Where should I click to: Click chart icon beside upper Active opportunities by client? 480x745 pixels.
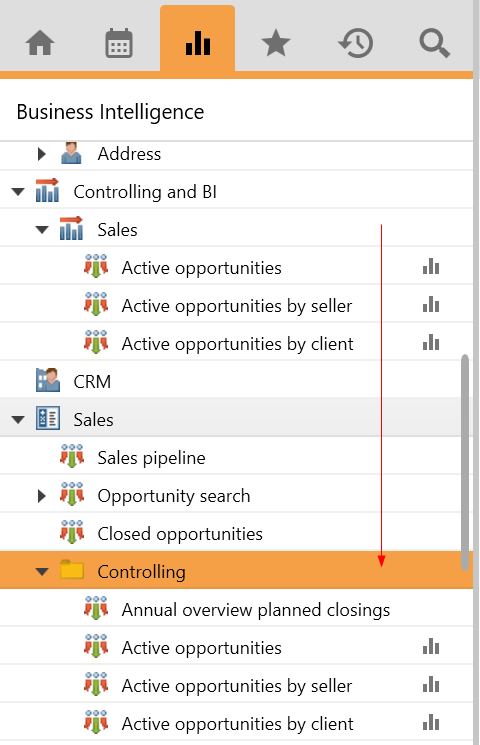[x=431, y=343]
